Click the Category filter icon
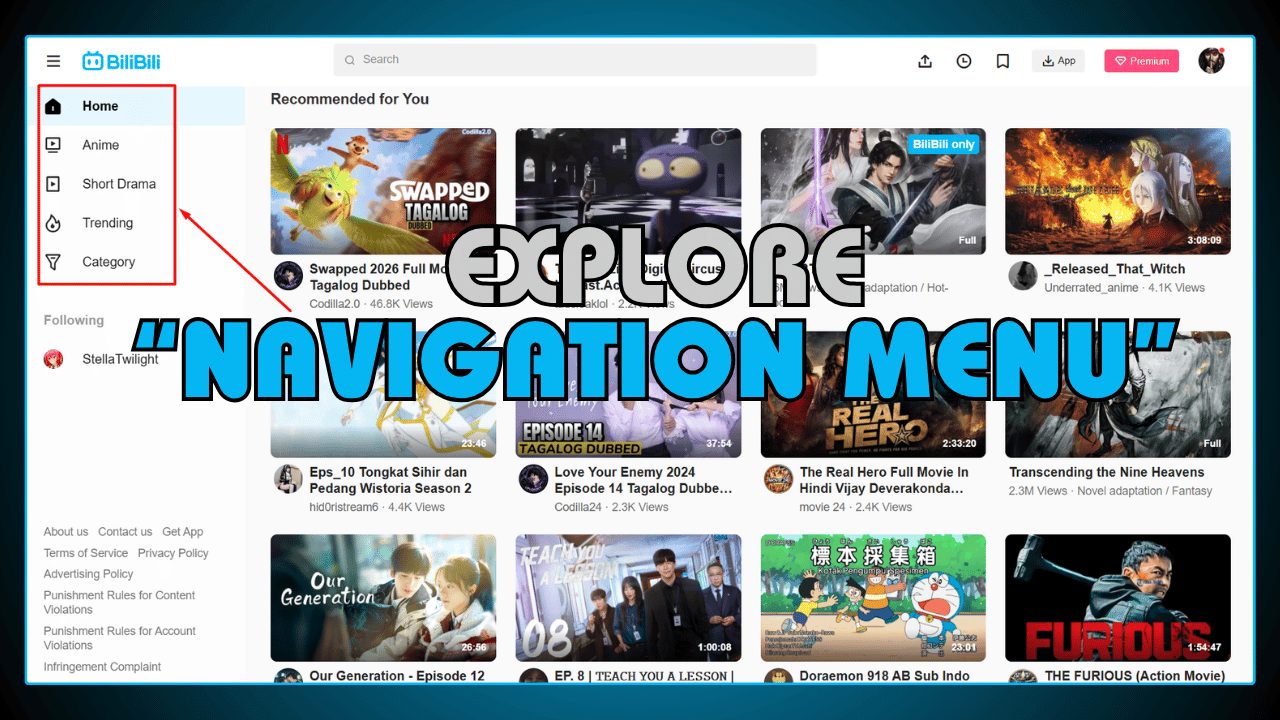The image size is (1280, 720). point(53,262)
